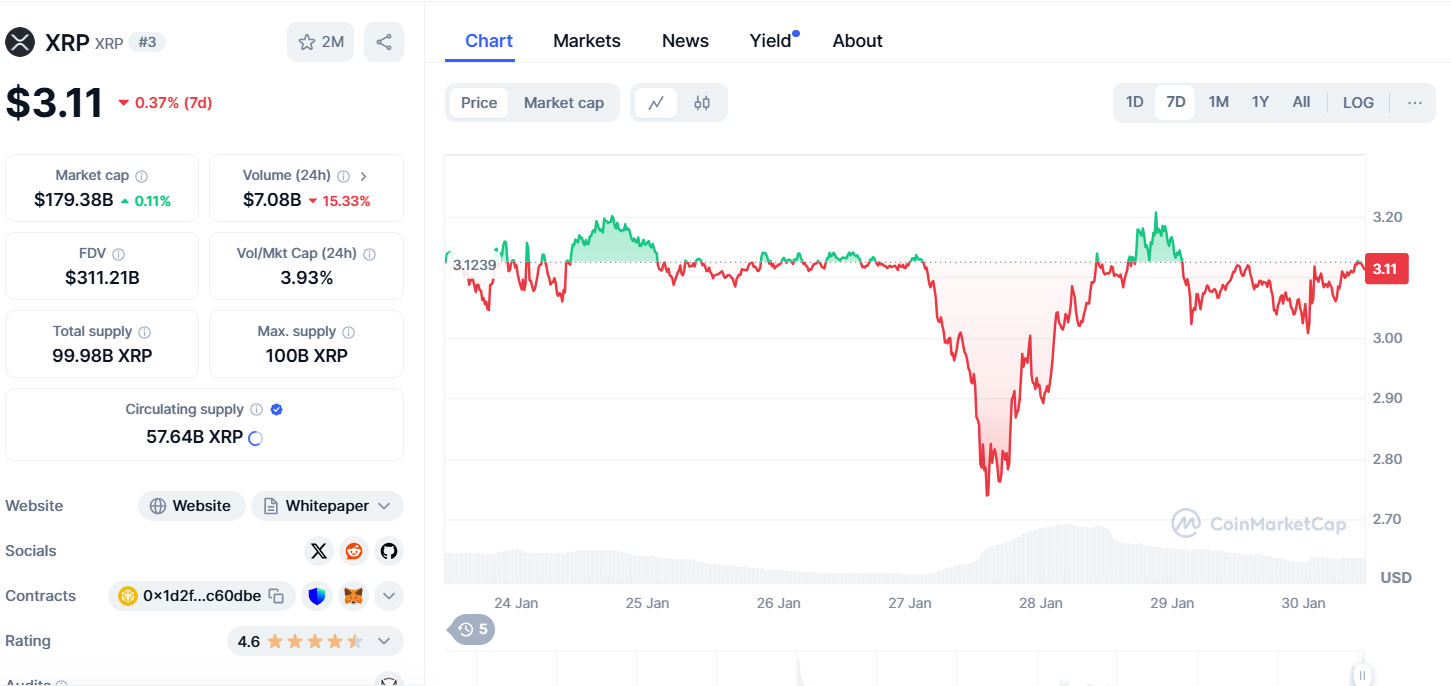The image size is (1451, 686).
Task: Open XRP's X (Twitter) social link
Action: [x=319, y=551]
